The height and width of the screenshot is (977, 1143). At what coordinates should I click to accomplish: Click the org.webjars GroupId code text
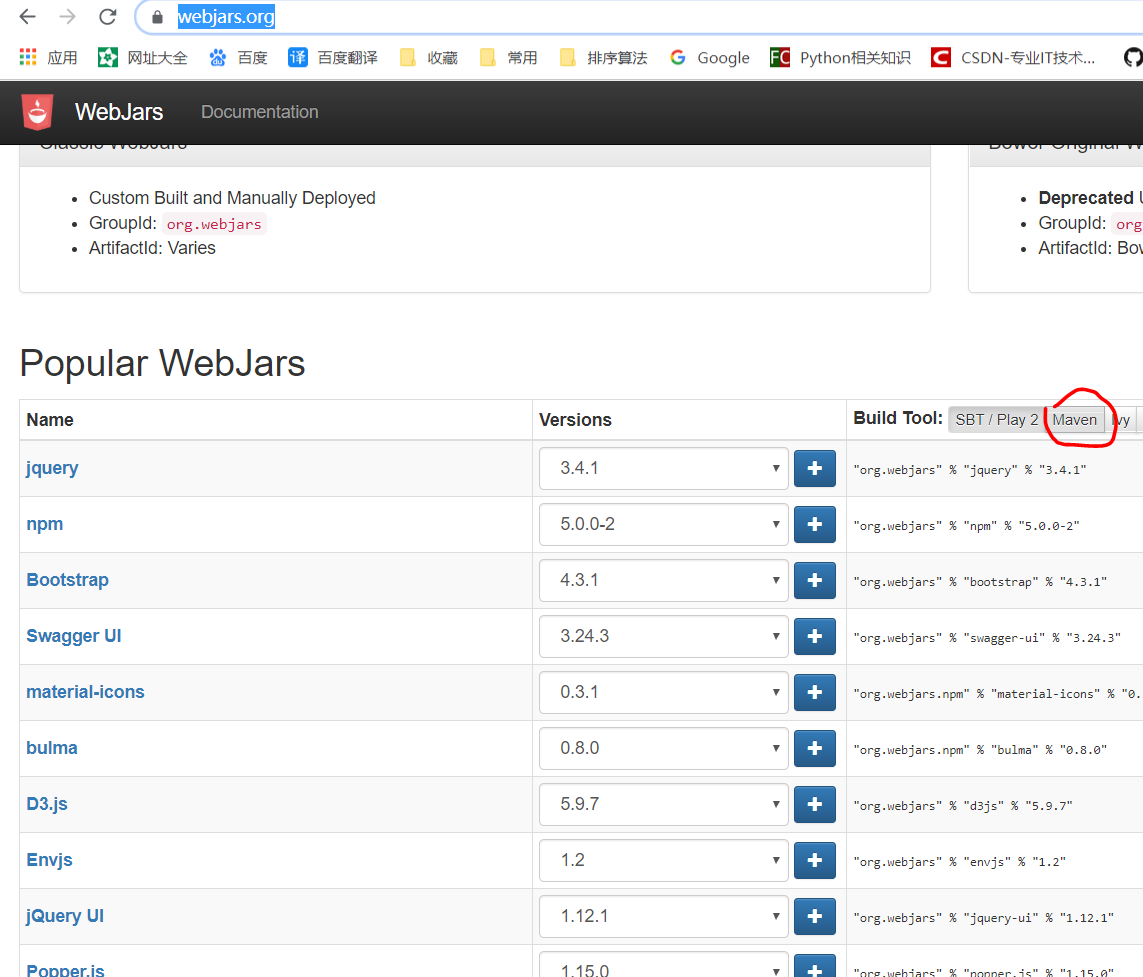(x=214, y=224)
